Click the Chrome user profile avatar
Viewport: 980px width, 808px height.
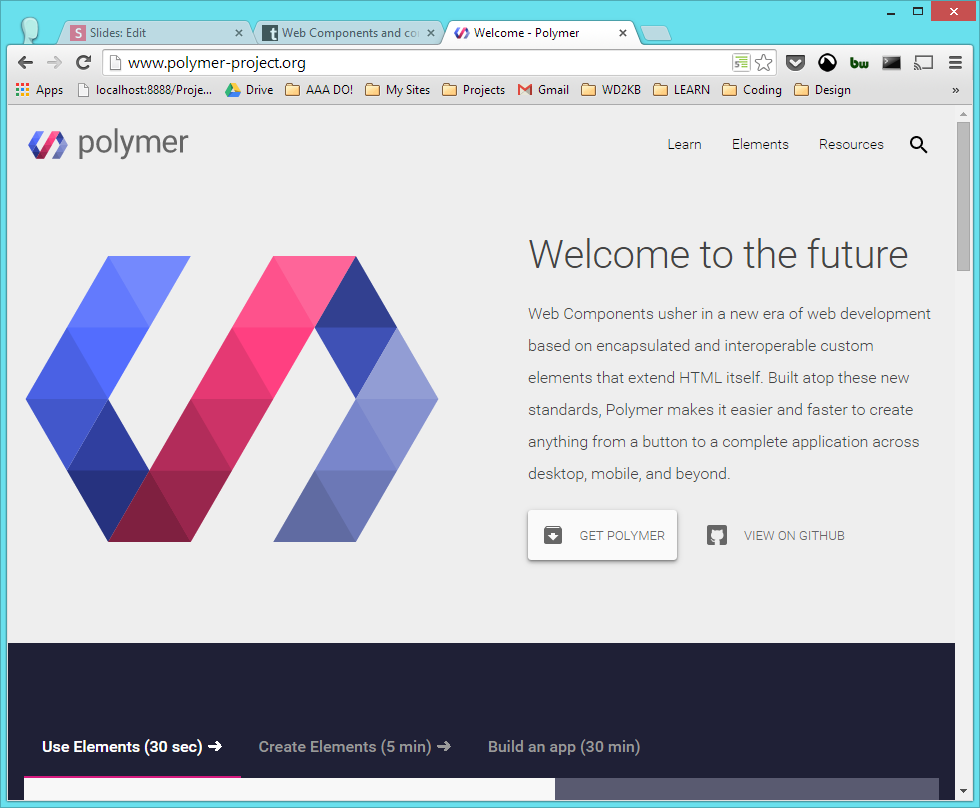coord(29,29)
